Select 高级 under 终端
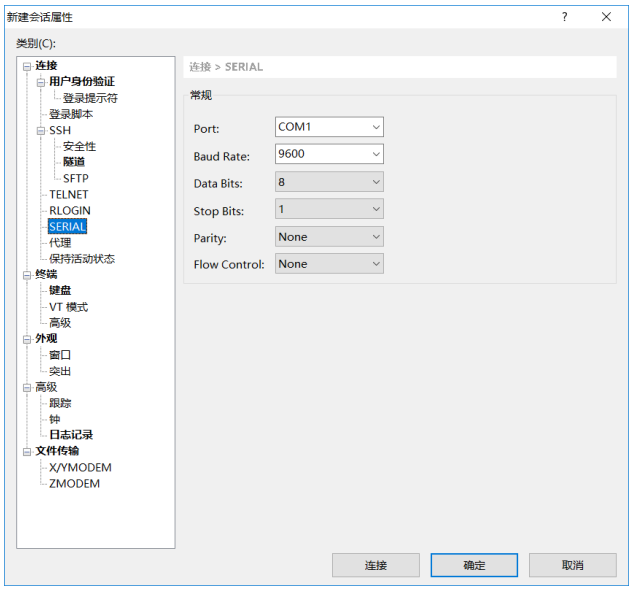 60,323
